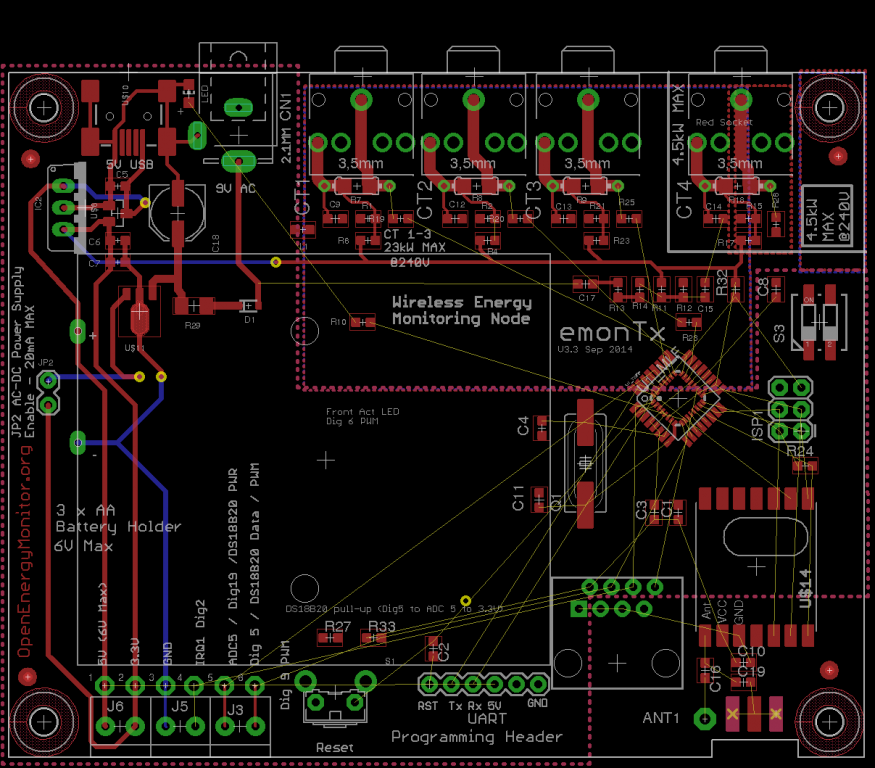This screenshot has height=768, width=875.
Task: Click the RST pin label
Action: click(x=427, y=706)
